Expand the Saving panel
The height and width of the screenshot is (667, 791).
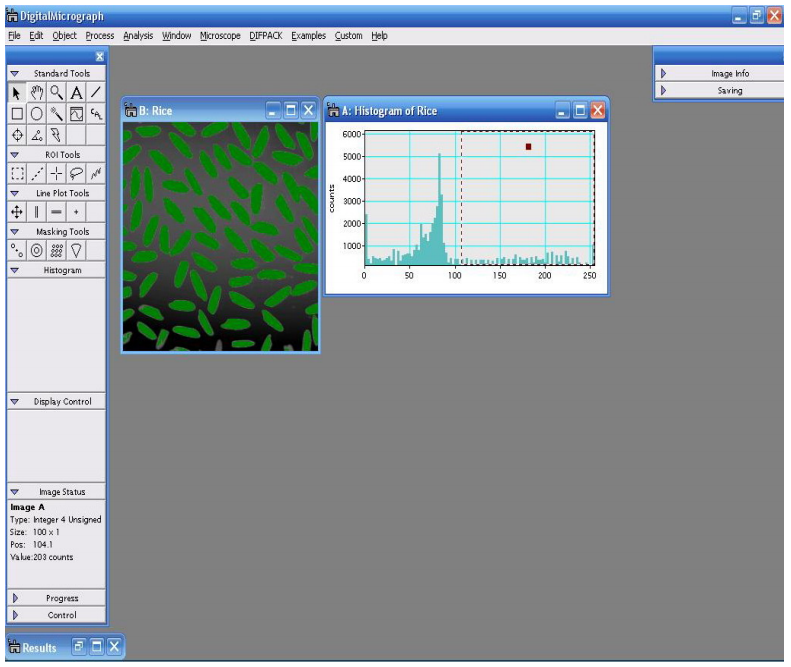point(663,90)
